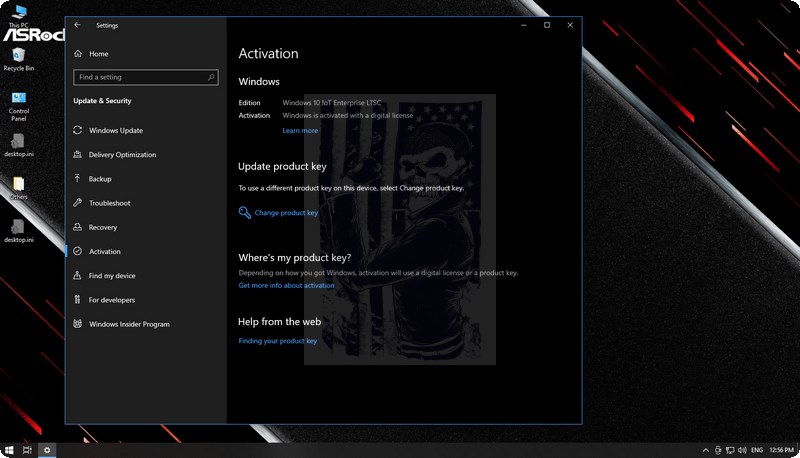Click the Learn more link
Image resolution: width=800 pixels, height=458 pixels.
pyautogui.click(x=300, y=131)
